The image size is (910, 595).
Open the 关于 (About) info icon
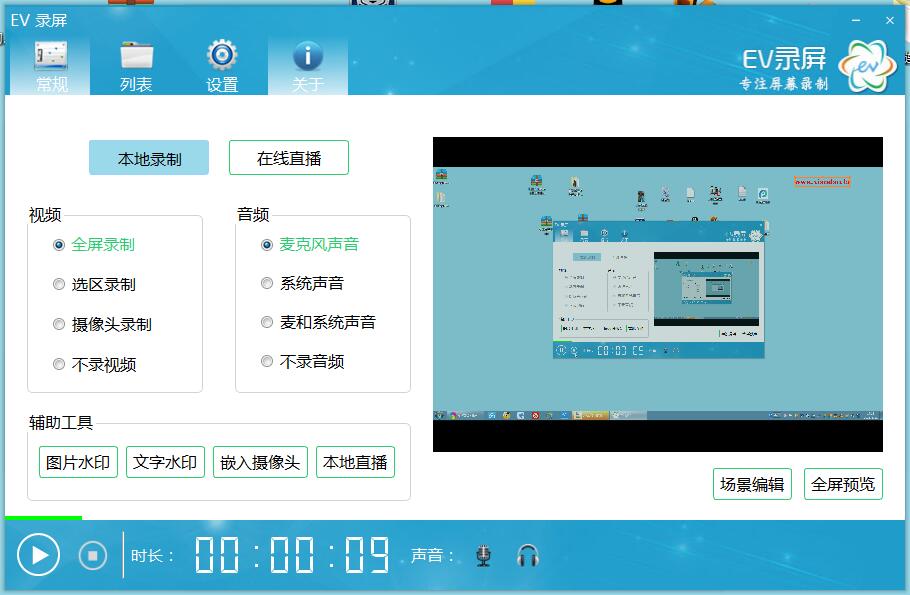click(x=307, y=56)
